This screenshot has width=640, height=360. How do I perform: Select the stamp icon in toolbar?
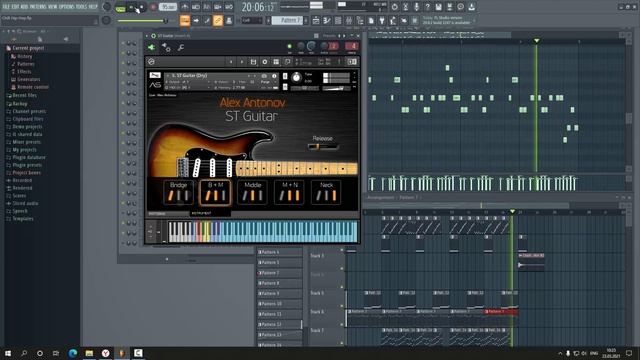pyautogui.click(x=229, y=20)
